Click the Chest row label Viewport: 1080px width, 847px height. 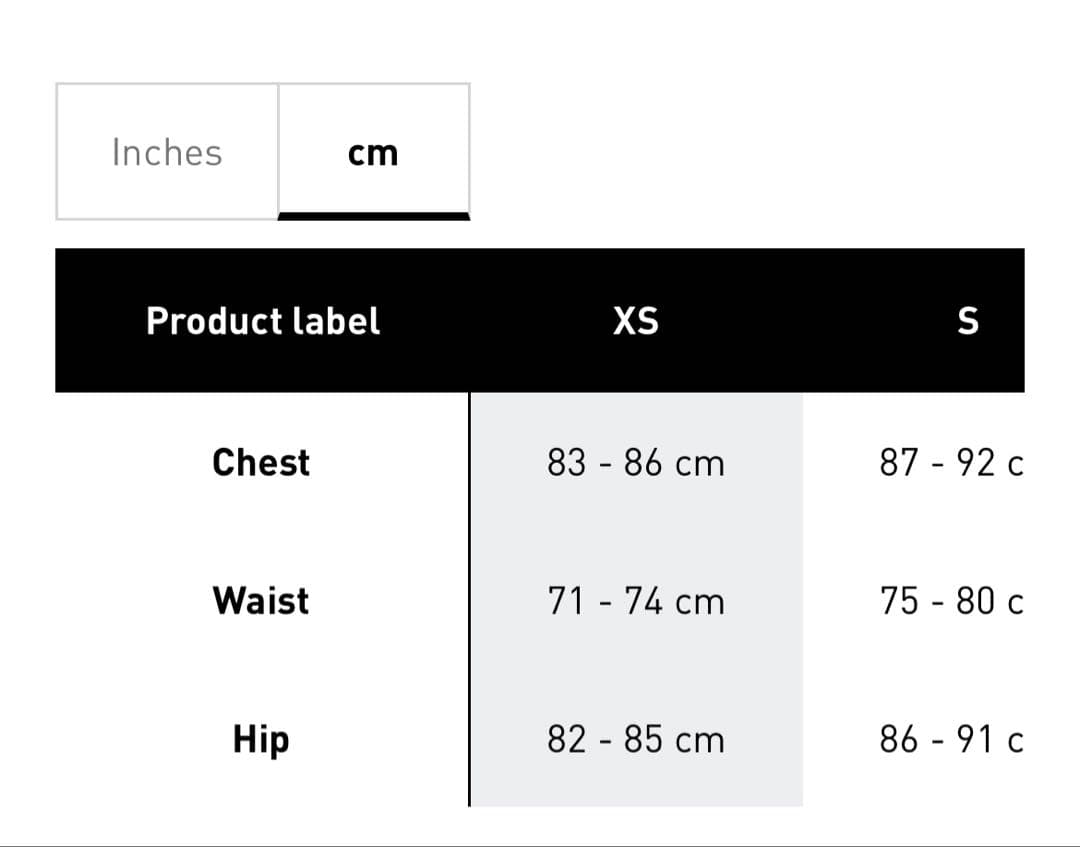tap(261, 463)
